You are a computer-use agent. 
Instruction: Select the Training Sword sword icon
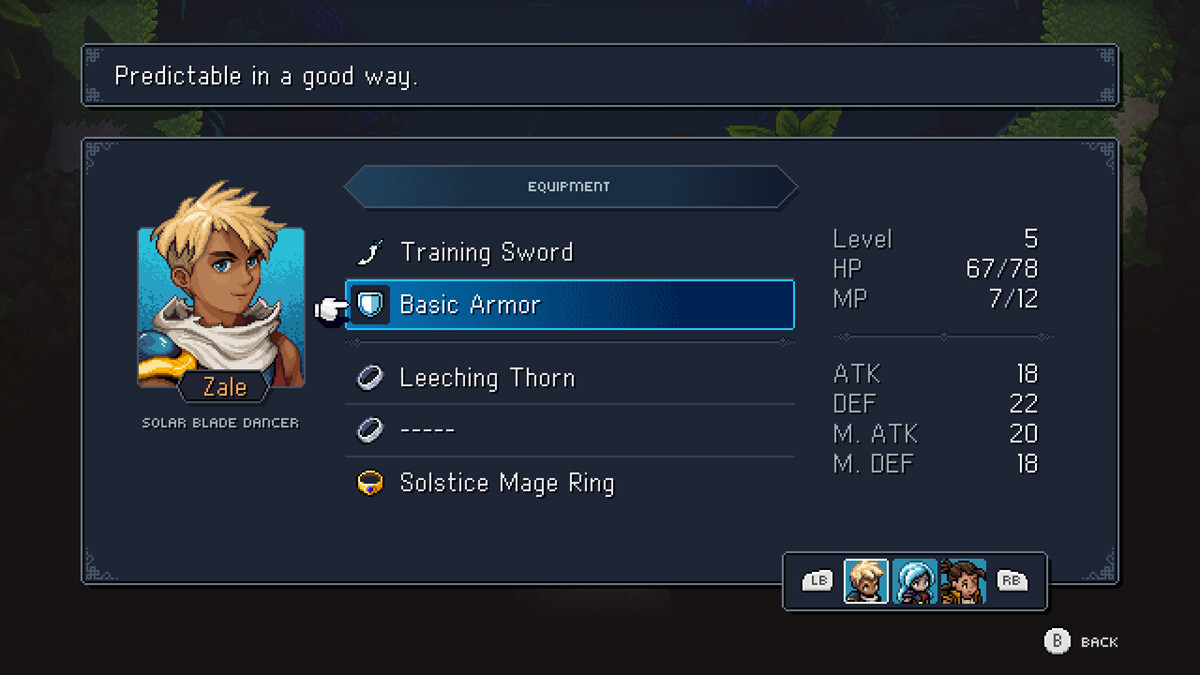click(x=370, y=252)
